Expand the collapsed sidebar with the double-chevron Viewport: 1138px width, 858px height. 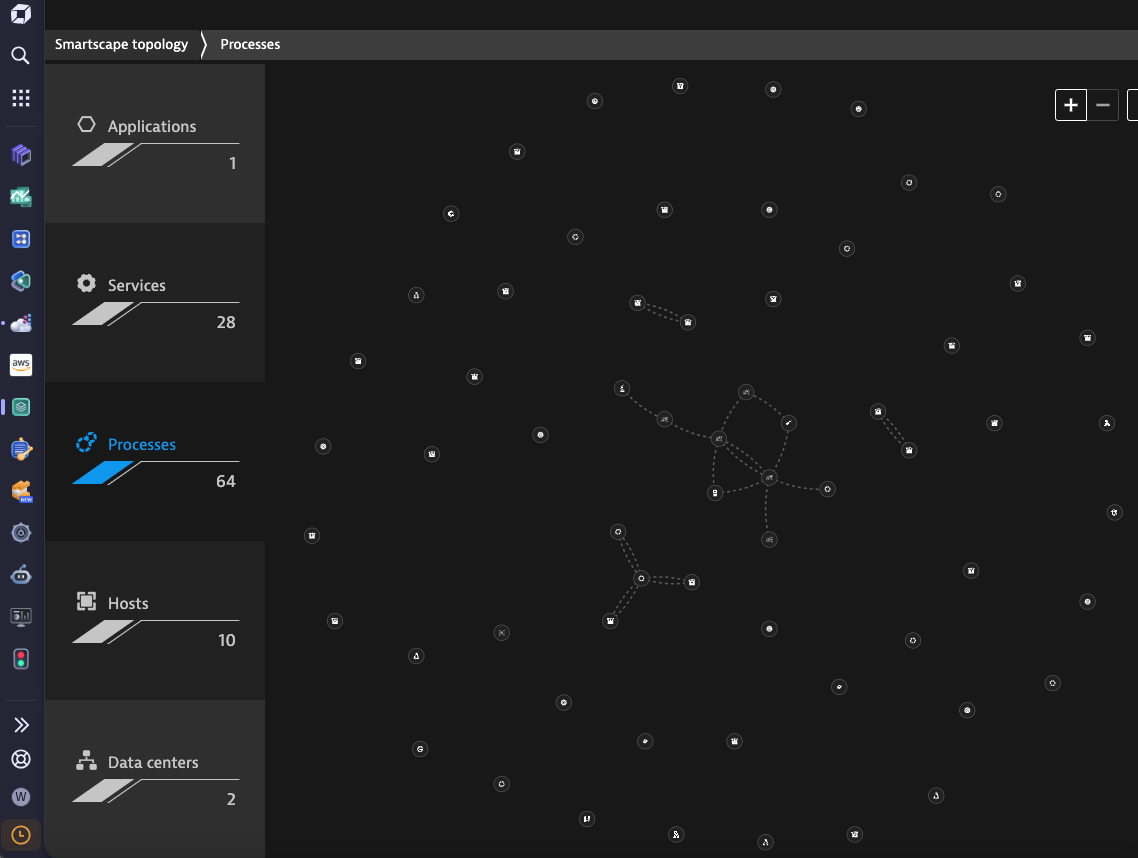20,724
